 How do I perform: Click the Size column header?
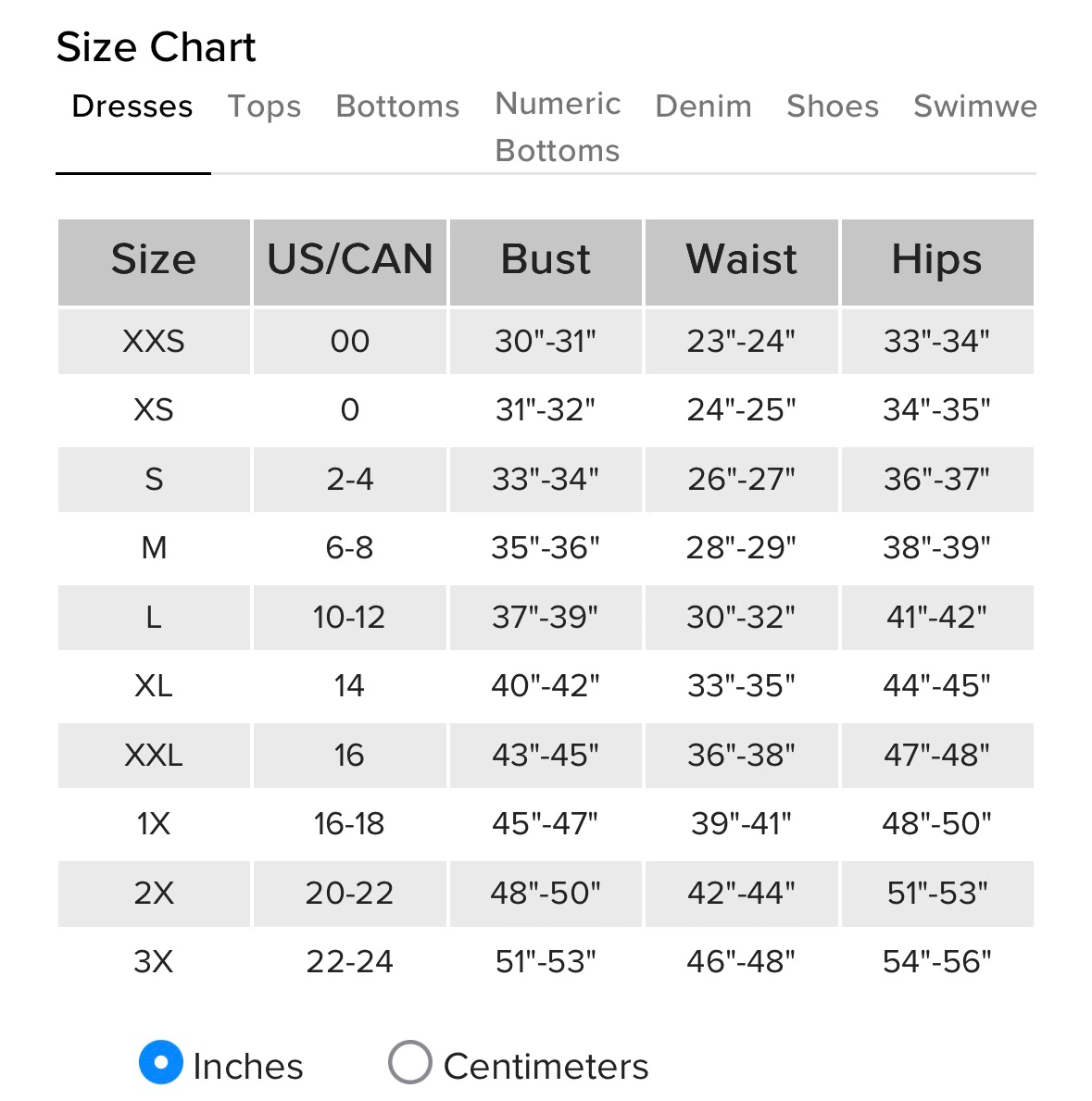tap(154, 262)
